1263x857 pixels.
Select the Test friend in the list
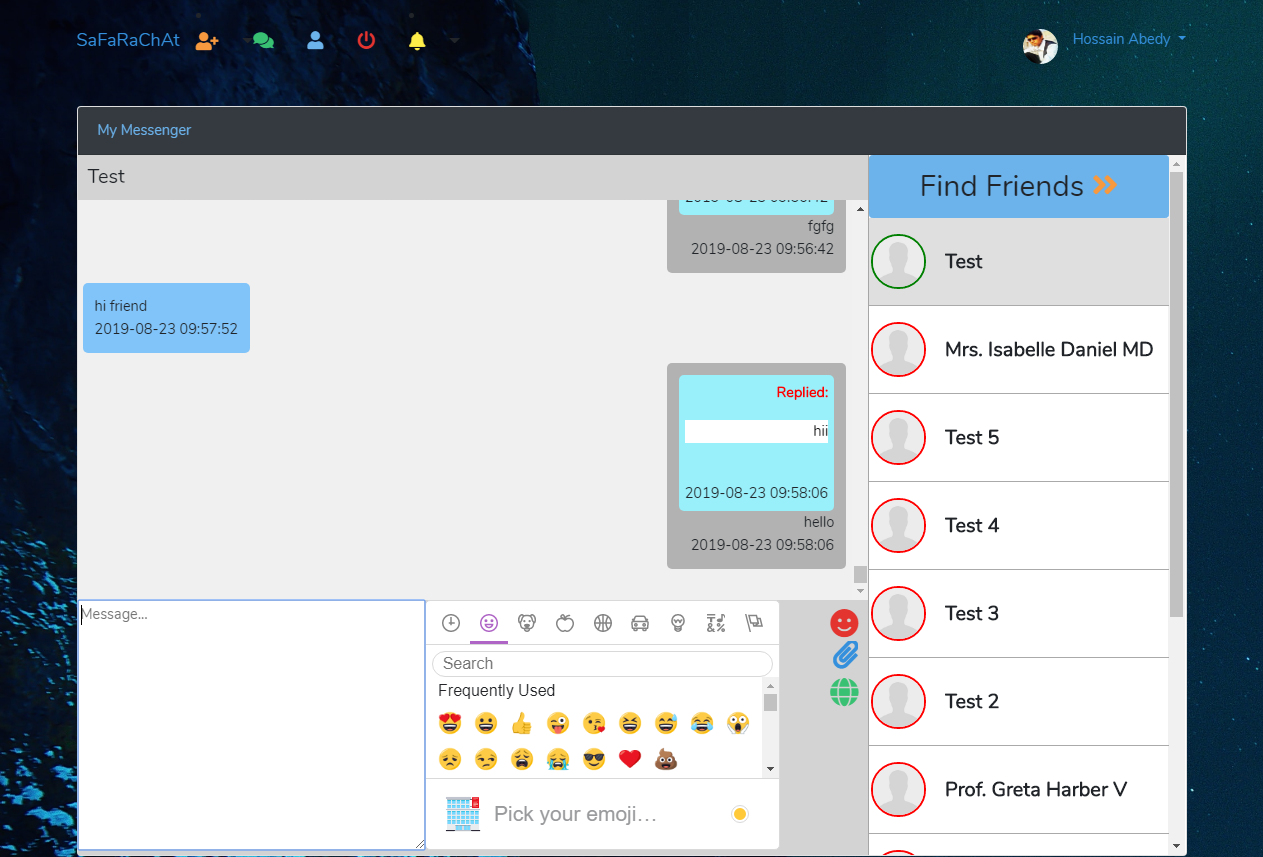[x=1019, y=262]
